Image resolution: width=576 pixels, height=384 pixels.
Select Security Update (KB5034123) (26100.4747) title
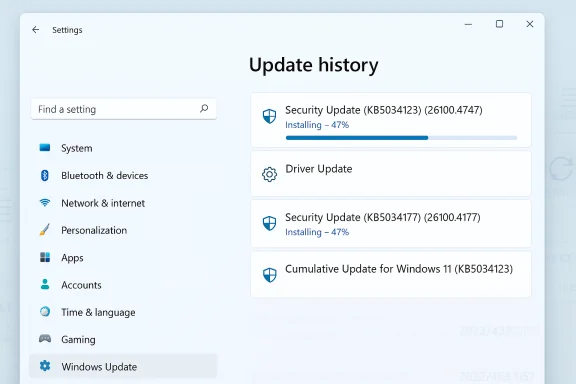(x=384, y=110)
